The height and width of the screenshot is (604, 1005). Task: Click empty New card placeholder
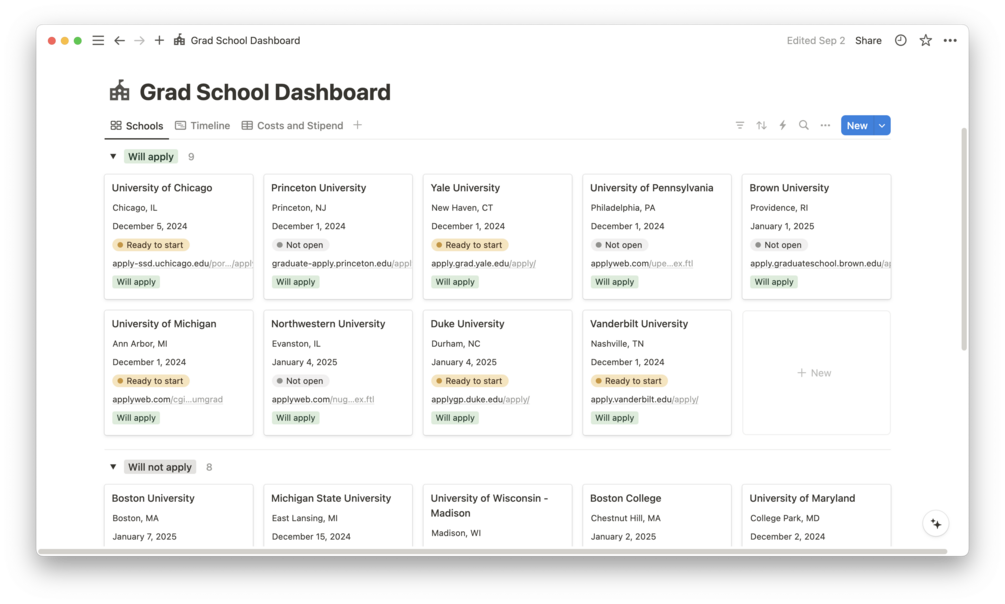pyautogui.click(x=816, y=373)
